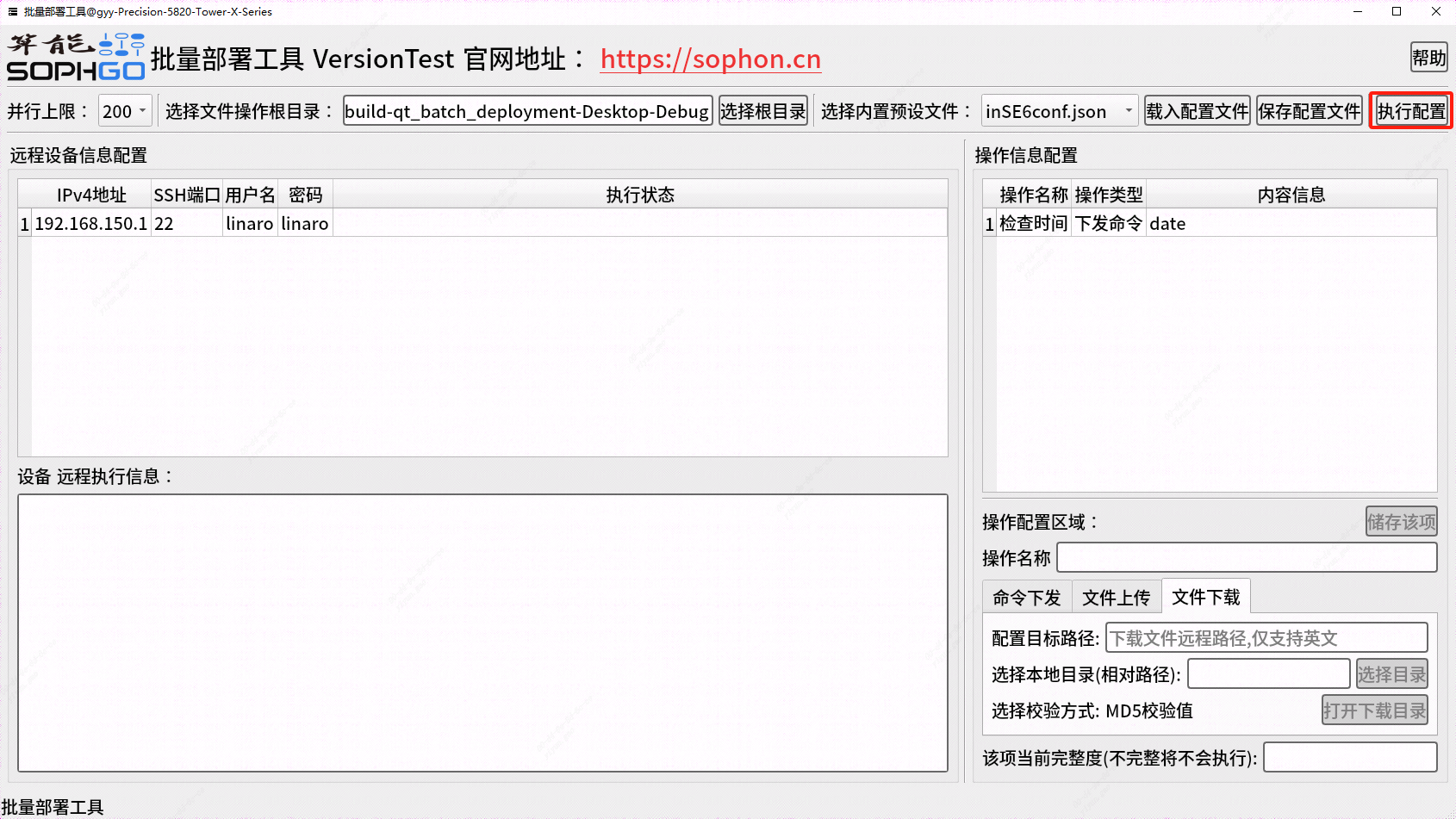Select the 检查时间 operation row cell
Image resolution: width=1456 pixels, height=819 pixels.
(1033, 224)
